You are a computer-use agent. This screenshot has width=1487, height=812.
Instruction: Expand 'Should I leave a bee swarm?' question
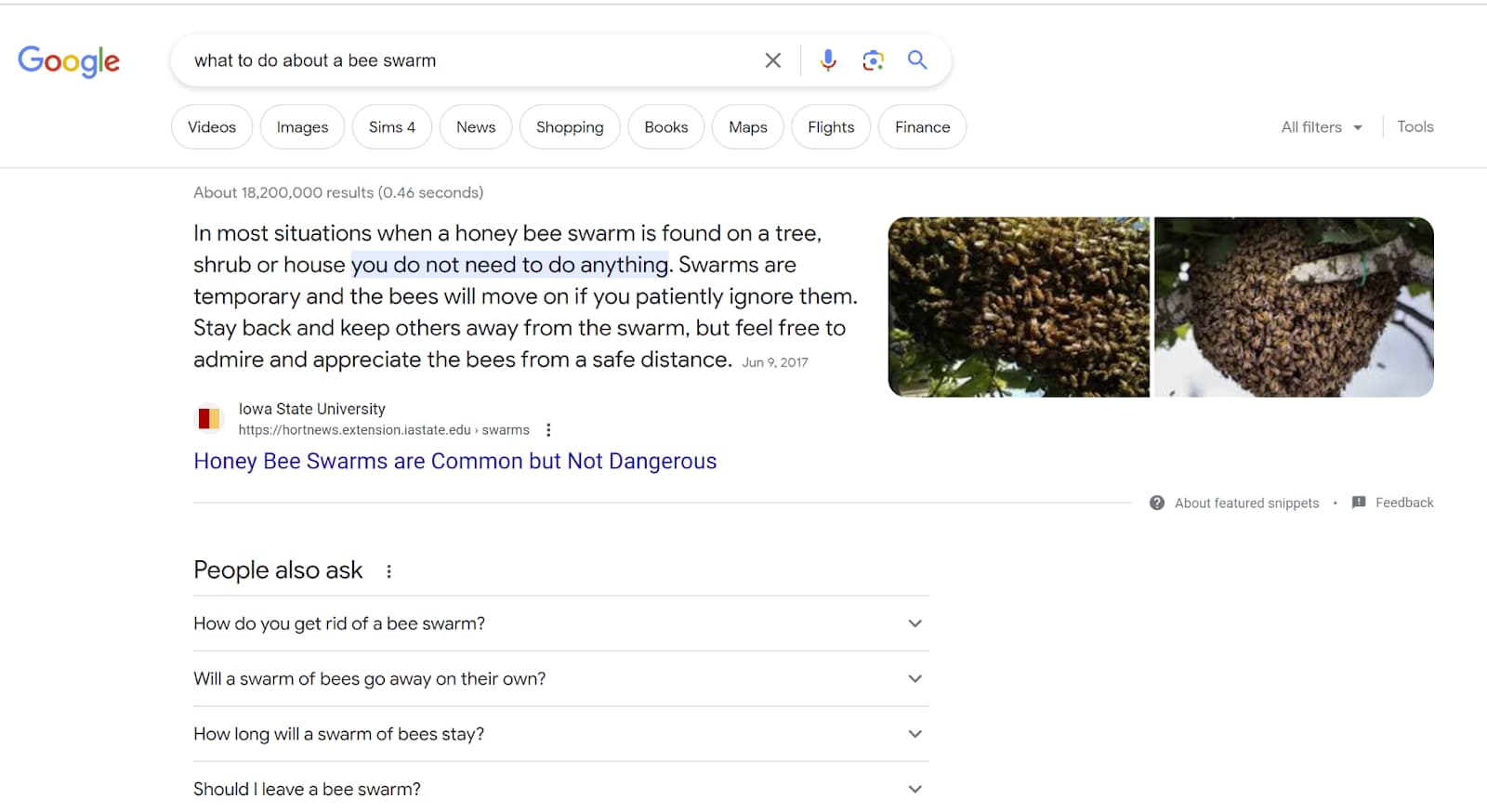915,789
